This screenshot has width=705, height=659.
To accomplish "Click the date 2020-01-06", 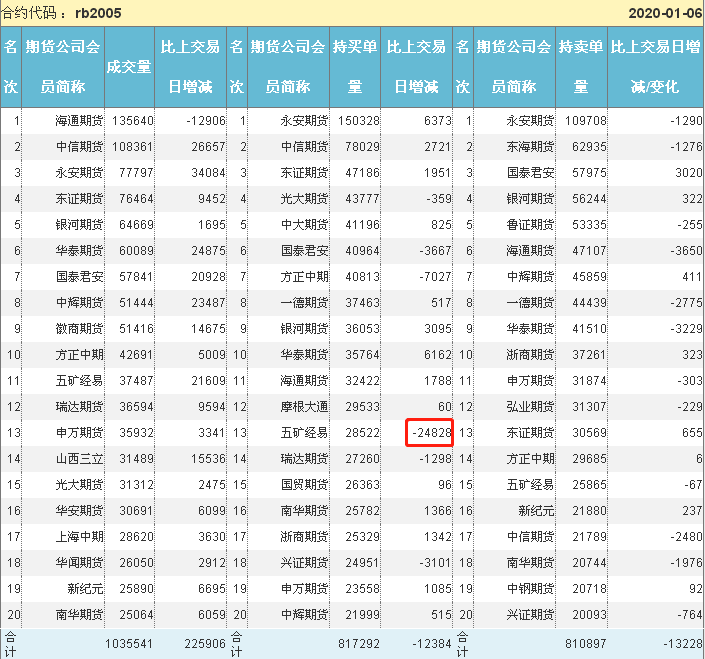I will click(x=665, y=13).
